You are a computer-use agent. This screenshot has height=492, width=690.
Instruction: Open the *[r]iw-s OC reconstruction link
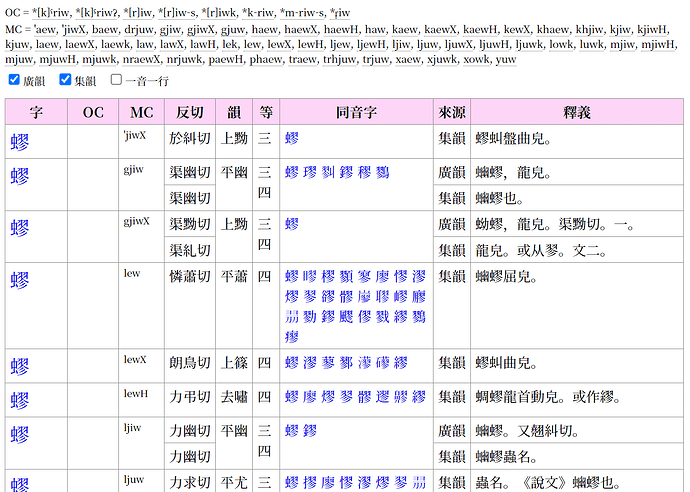177,13
